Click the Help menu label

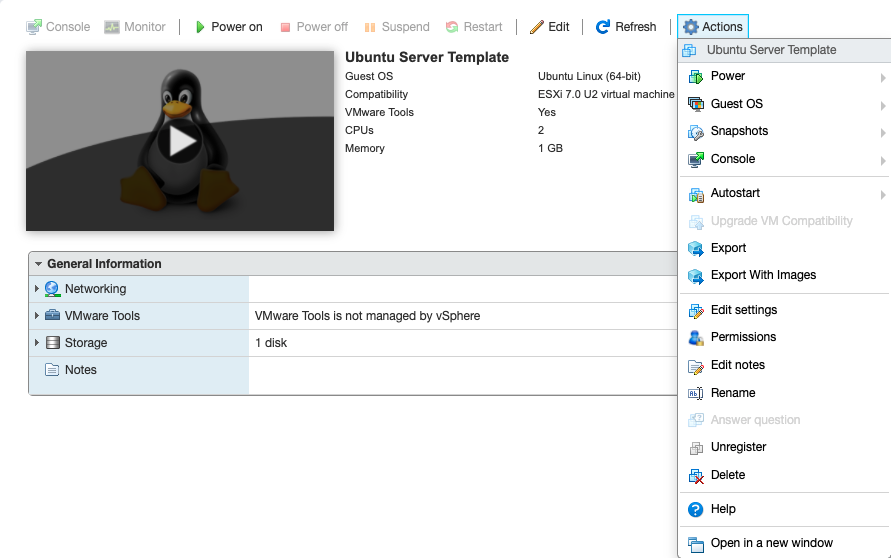723,509
